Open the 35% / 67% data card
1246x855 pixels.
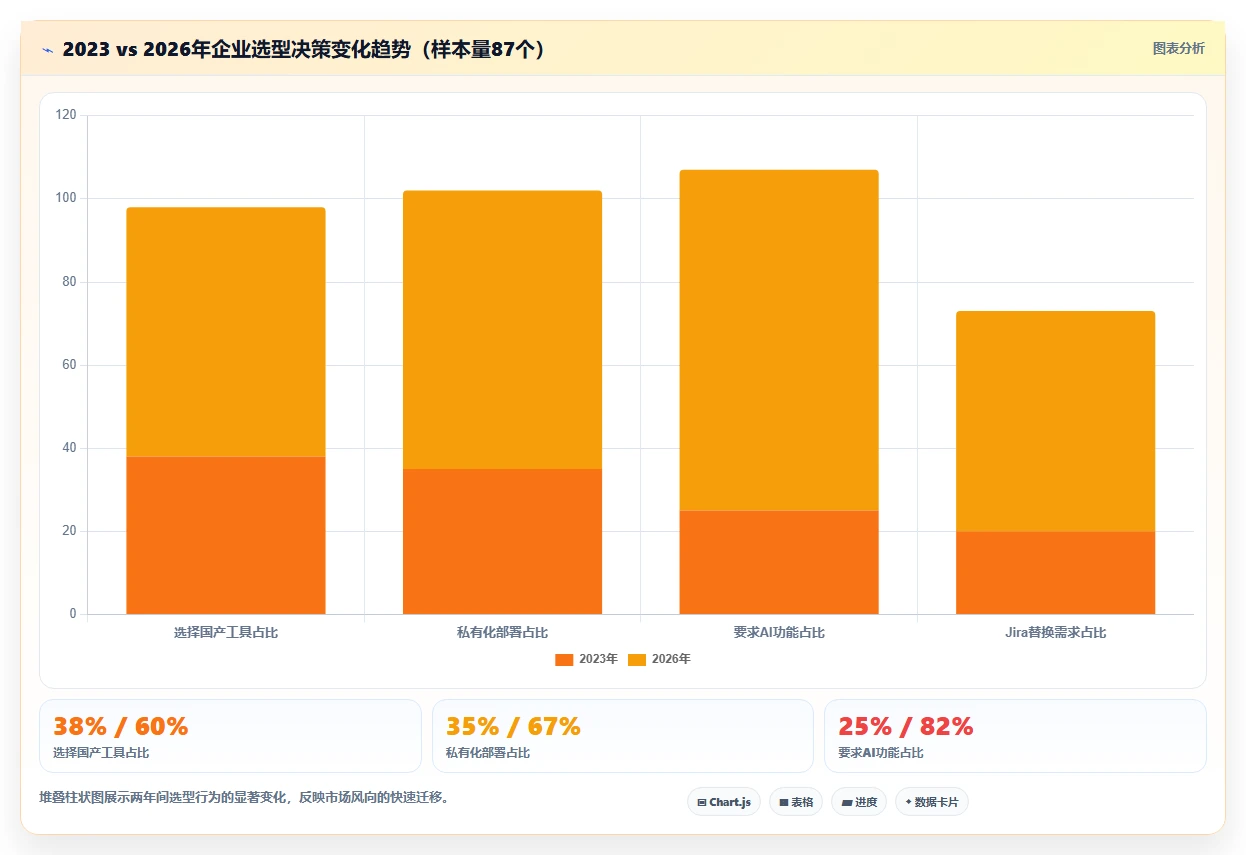pyautogui.click(x=623, y=736)
